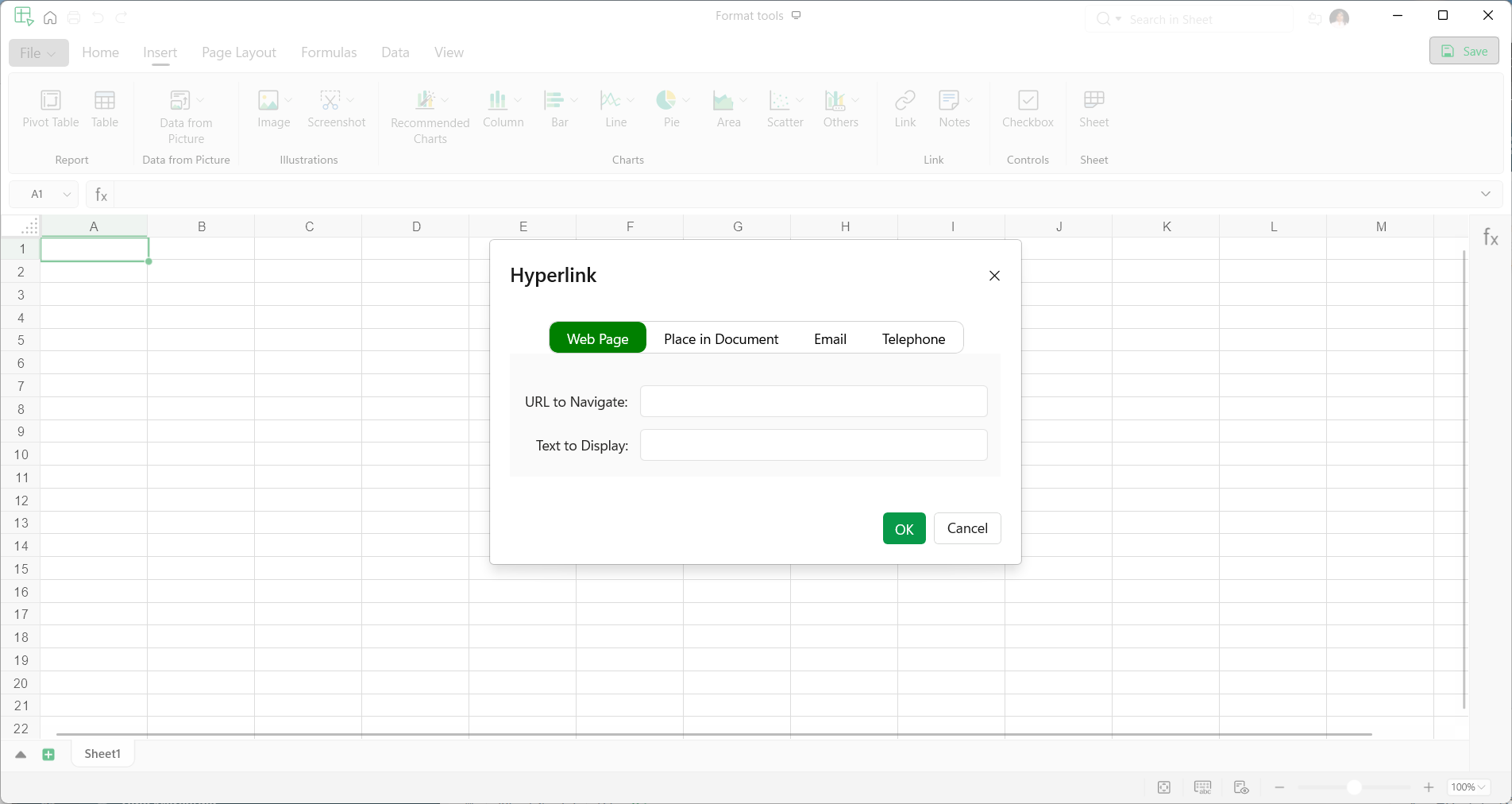Open the 100% zoom level dropdown
Image resolution: width=1512 pixels, height=804 pixels.
tap(1468, 787)
